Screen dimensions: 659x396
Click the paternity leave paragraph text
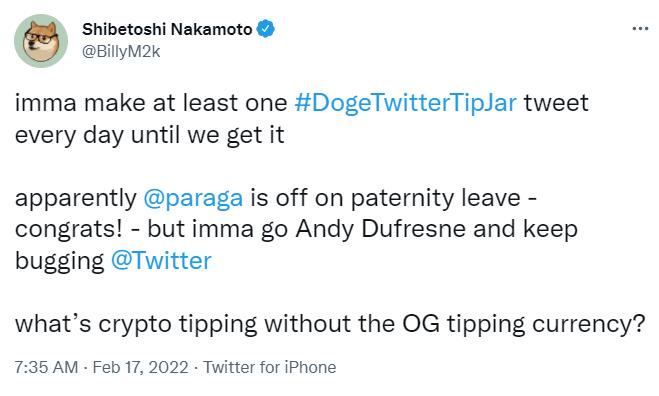296,230
